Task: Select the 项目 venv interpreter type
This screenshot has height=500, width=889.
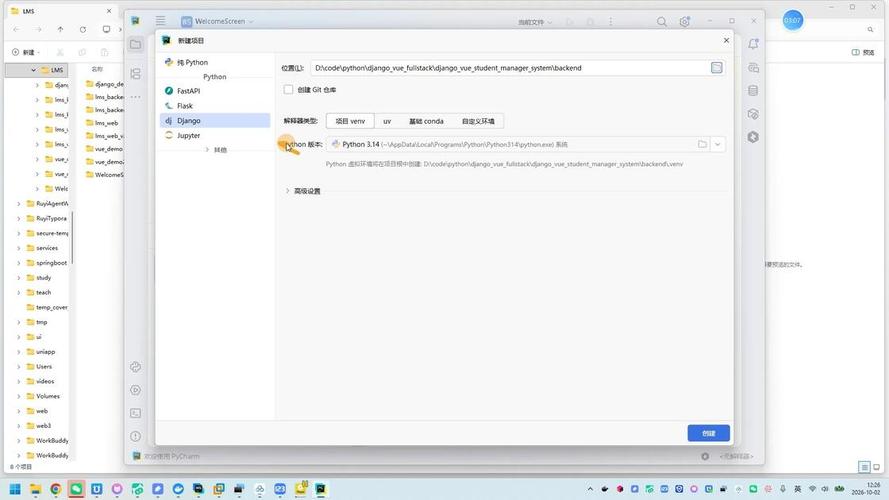Action: (x=350, y=121)
